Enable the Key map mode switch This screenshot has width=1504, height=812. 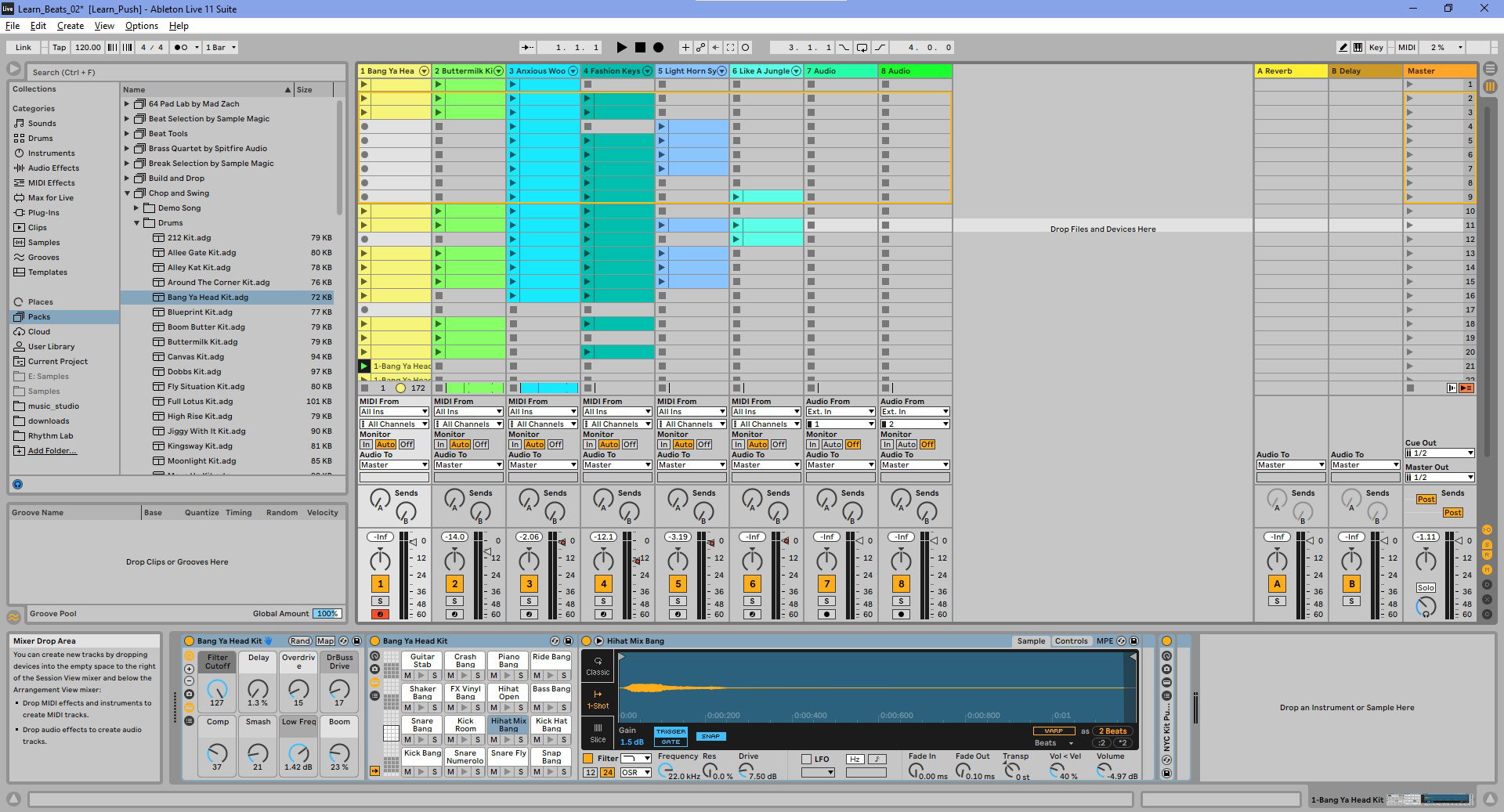pos(1376,47)
